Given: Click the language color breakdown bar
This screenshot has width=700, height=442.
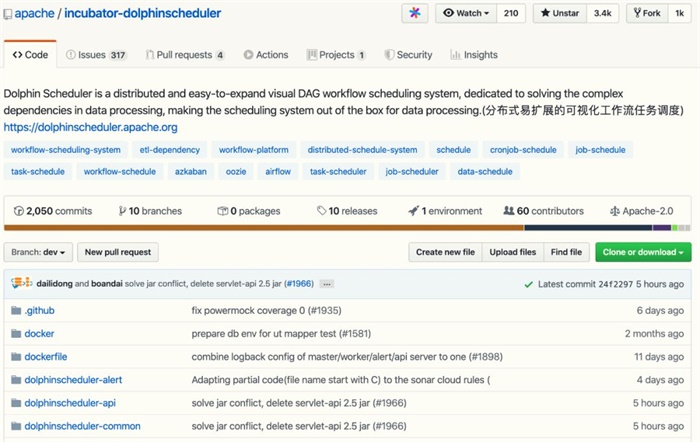Looking at the screenshot, I should (x=348, y=228).
